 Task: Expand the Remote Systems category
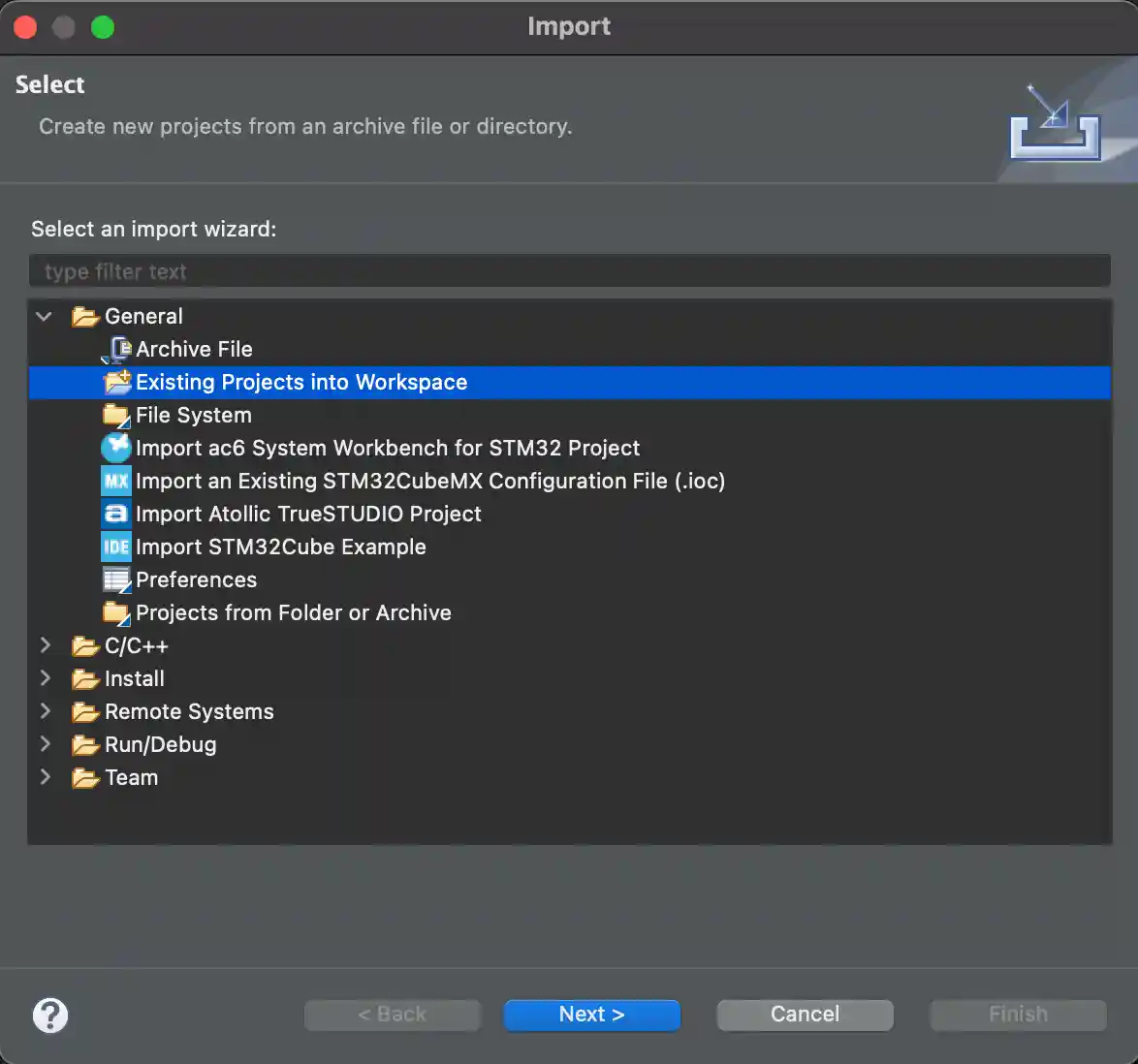click(46, 711)
